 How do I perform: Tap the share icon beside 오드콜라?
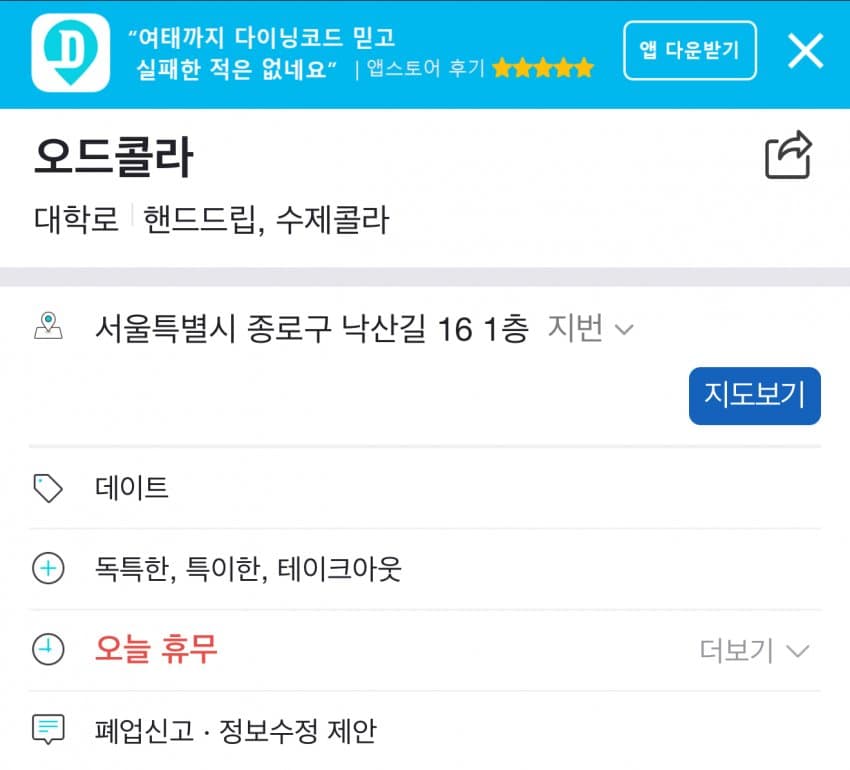point(788,156)
